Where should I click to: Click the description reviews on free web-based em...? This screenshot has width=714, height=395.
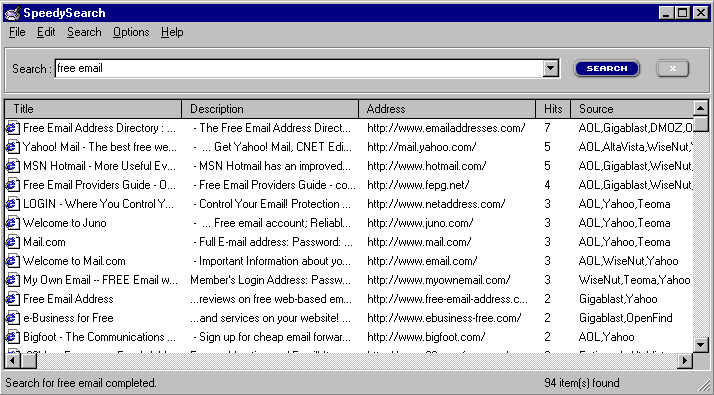pyautogui.click(x=271, y=299)
